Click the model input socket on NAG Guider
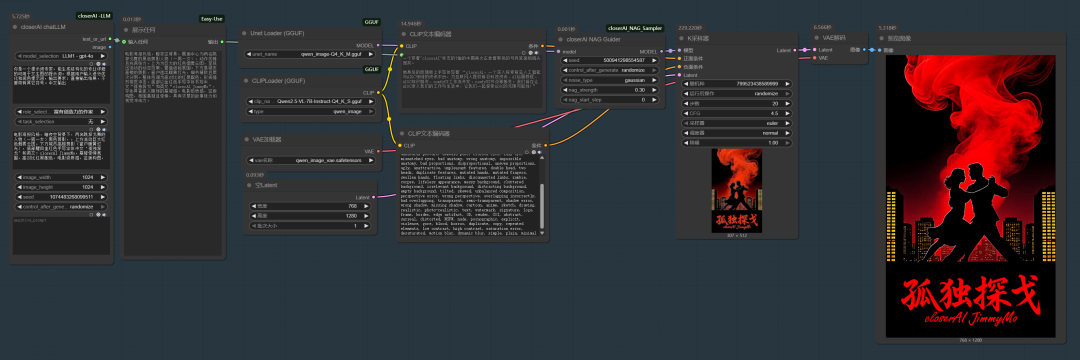 pyautogui.click(x=558, y=52)
